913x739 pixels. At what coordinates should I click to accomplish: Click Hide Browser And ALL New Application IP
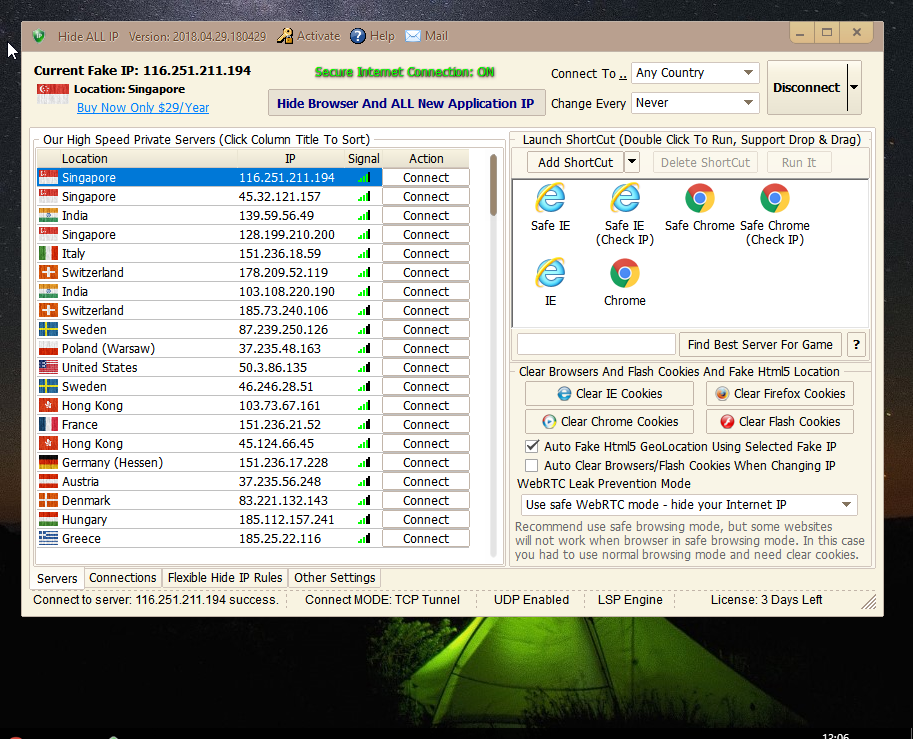point(406,103)
